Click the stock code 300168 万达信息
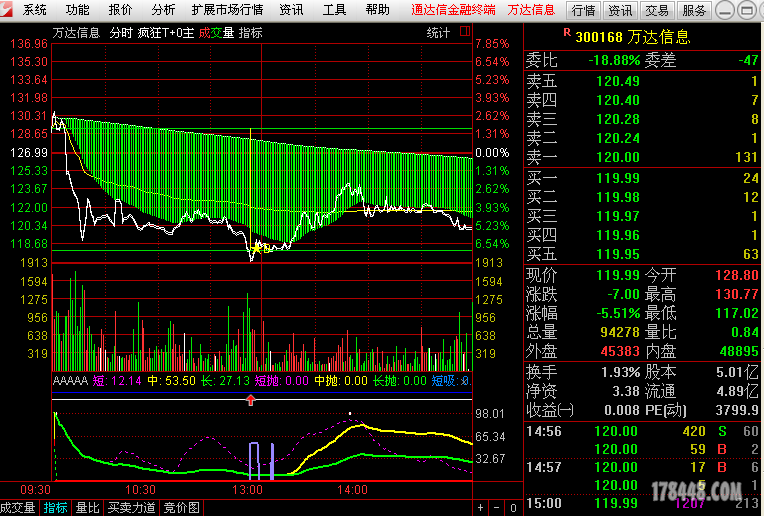The image size is (764, 516). tap(632, 37)
